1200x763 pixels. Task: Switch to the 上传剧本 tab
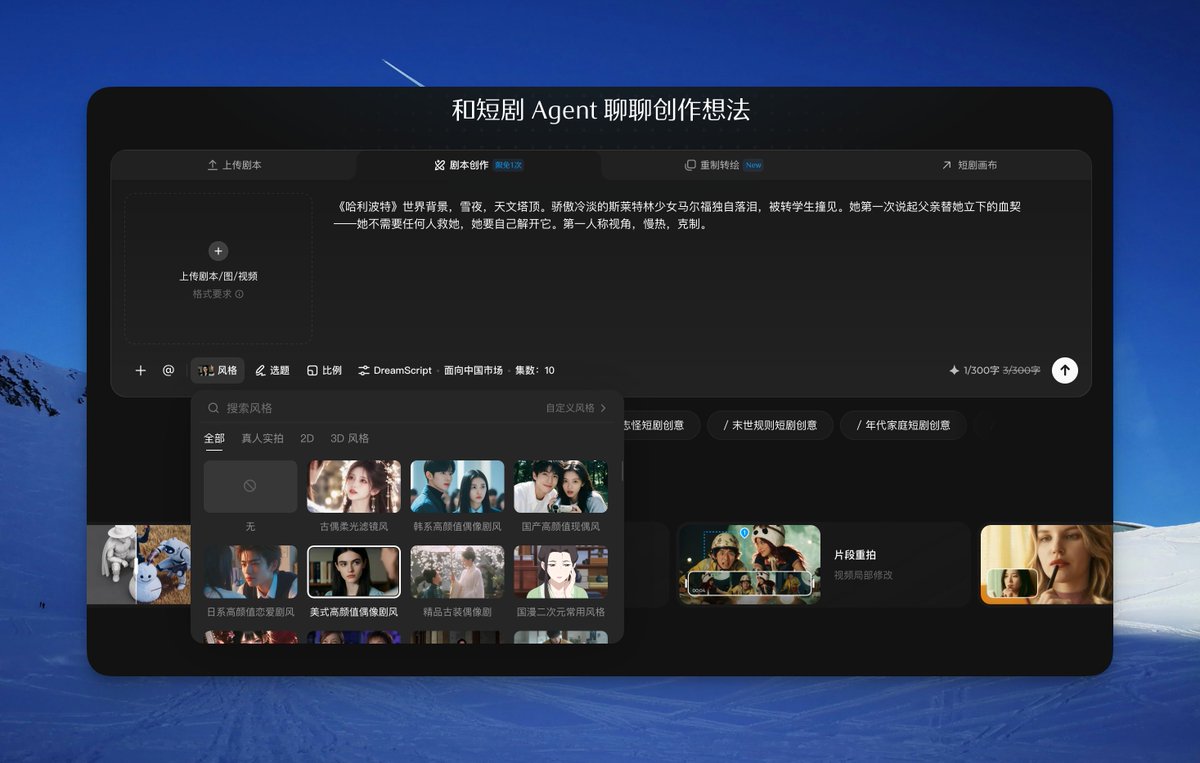coord(234,165)
